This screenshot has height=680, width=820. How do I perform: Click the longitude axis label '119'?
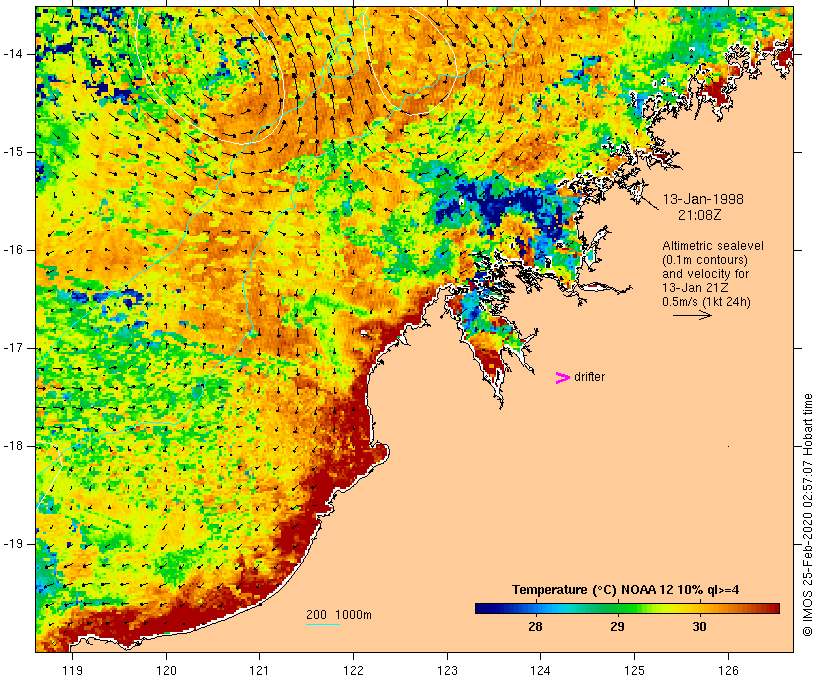click(x=72, y=670)
